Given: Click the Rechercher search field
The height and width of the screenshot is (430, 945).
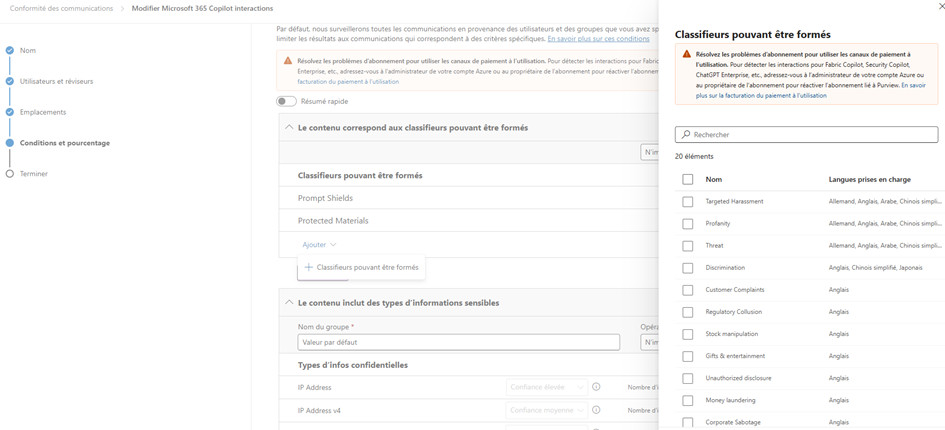Looking at the screenshot, I should pos(810,135).
